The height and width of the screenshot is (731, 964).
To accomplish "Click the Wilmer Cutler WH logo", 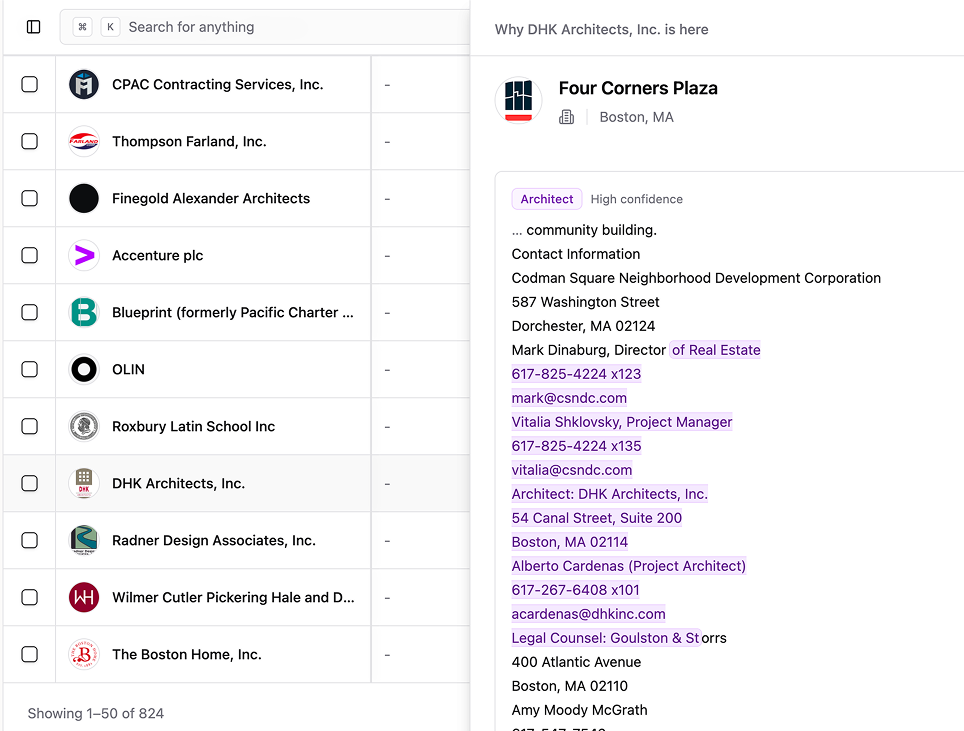I will 84,598.
